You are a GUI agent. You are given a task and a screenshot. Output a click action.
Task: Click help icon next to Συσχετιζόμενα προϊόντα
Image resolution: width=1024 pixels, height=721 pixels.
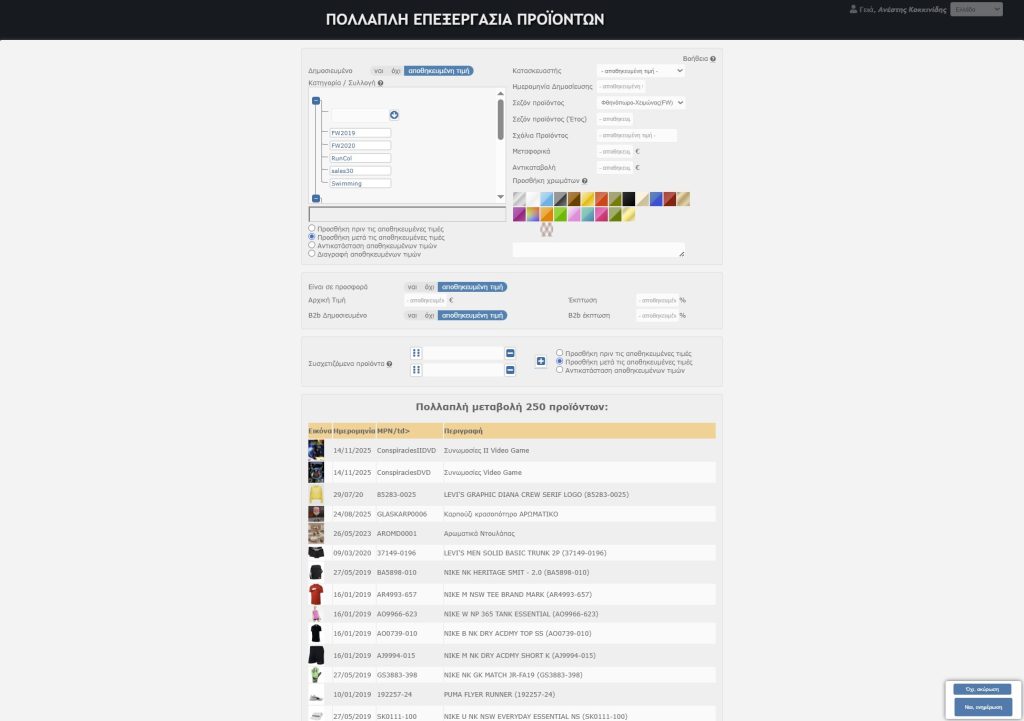pos(389,364)
